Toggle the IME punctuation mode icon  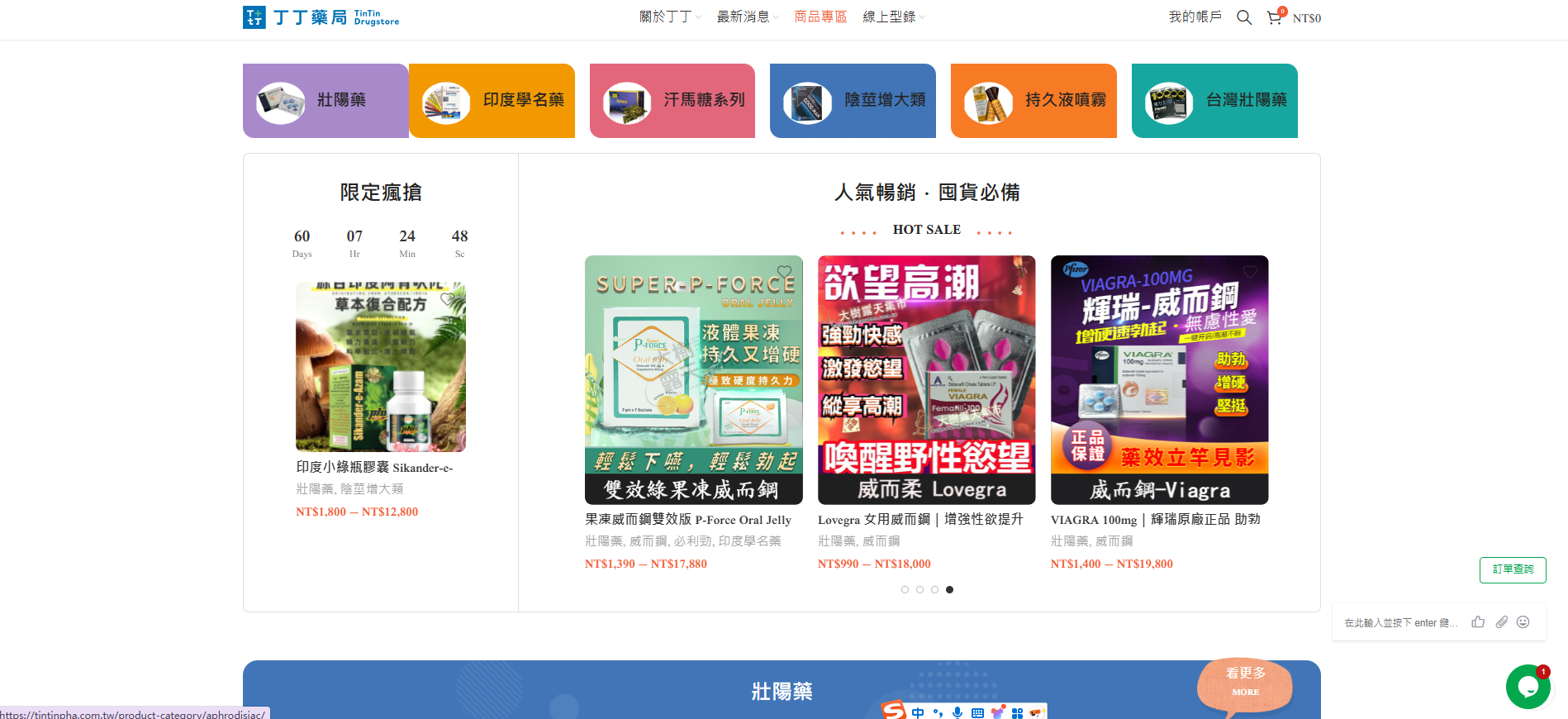[x=938, y=712]
